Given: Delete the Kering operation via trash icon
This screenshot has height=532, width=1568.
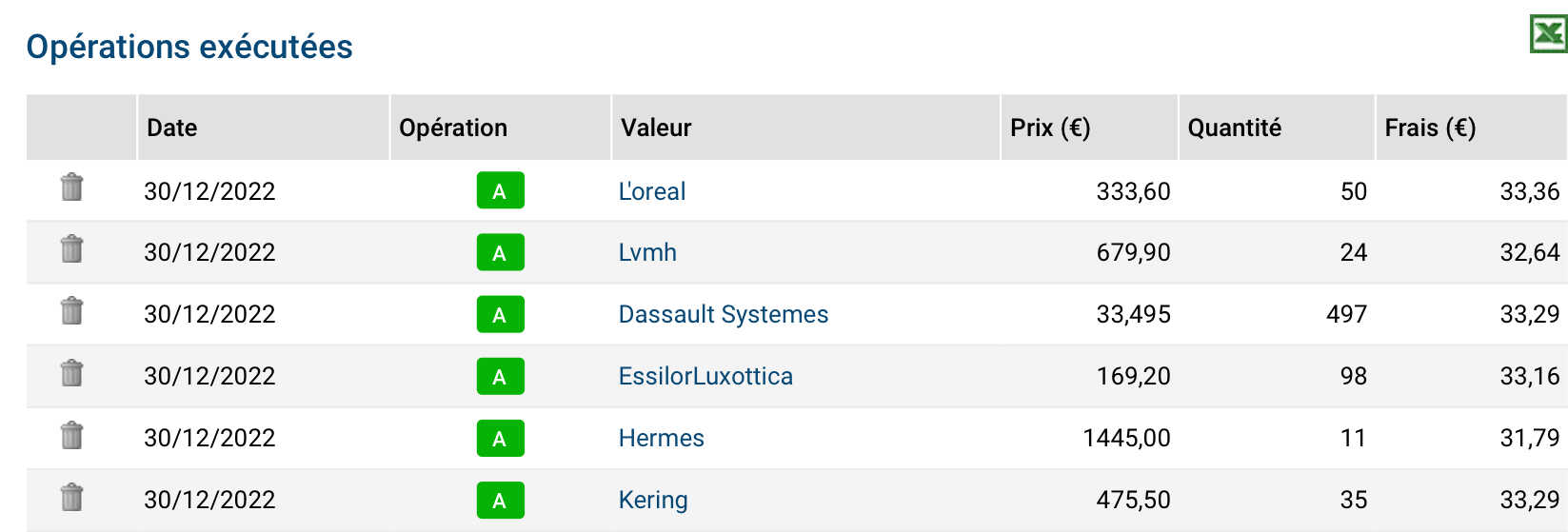Looking at the screenshot, I should (x=72, y=497).
